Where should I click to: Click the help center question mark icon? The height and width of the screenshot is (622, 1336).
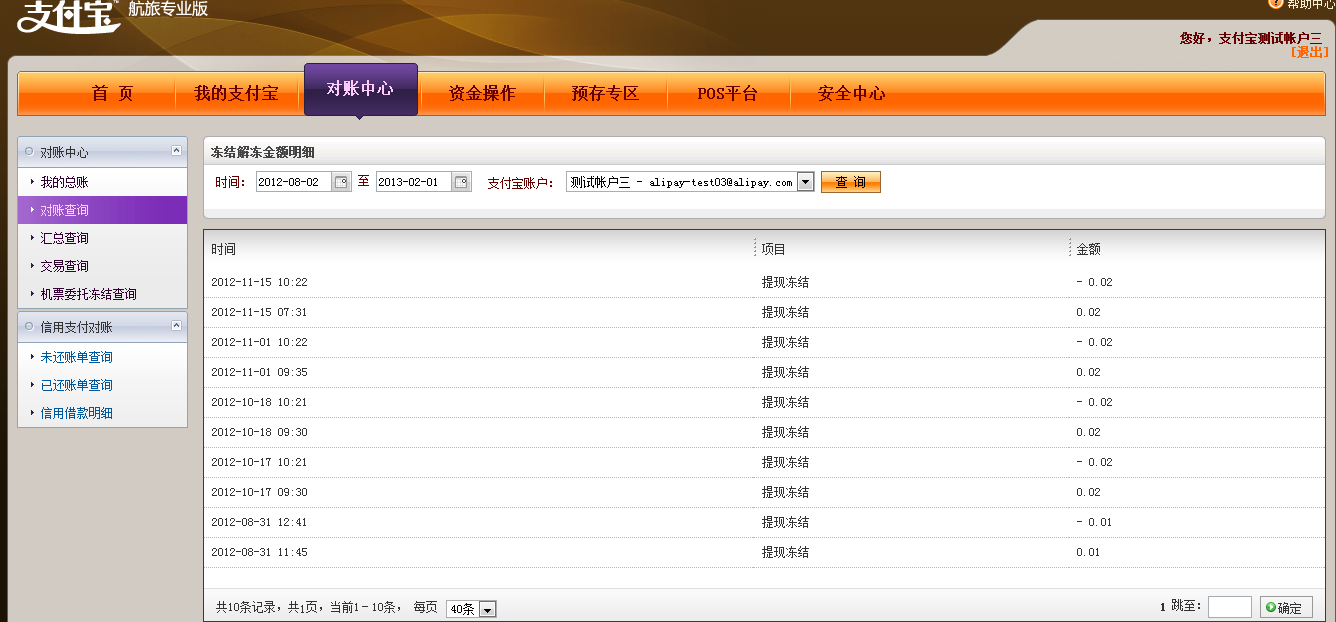[1275, 4]
